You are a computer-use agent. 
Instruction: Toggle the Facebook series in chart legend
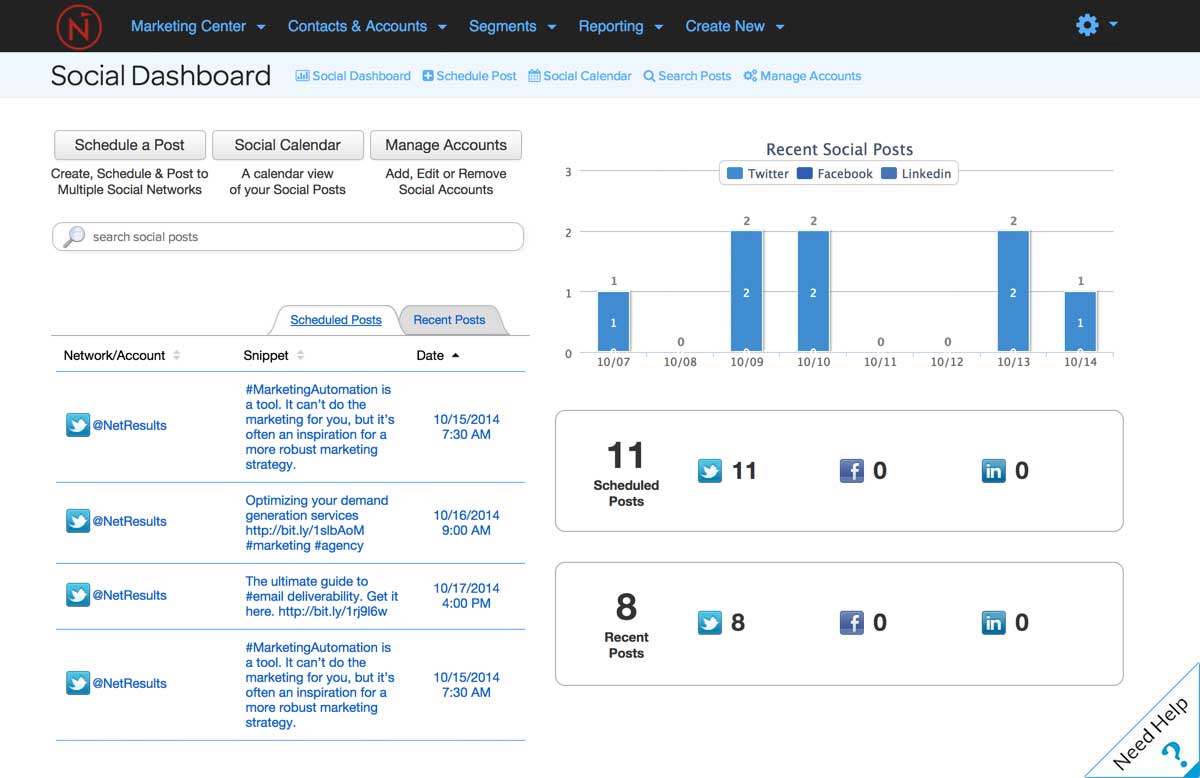[835, 173]
